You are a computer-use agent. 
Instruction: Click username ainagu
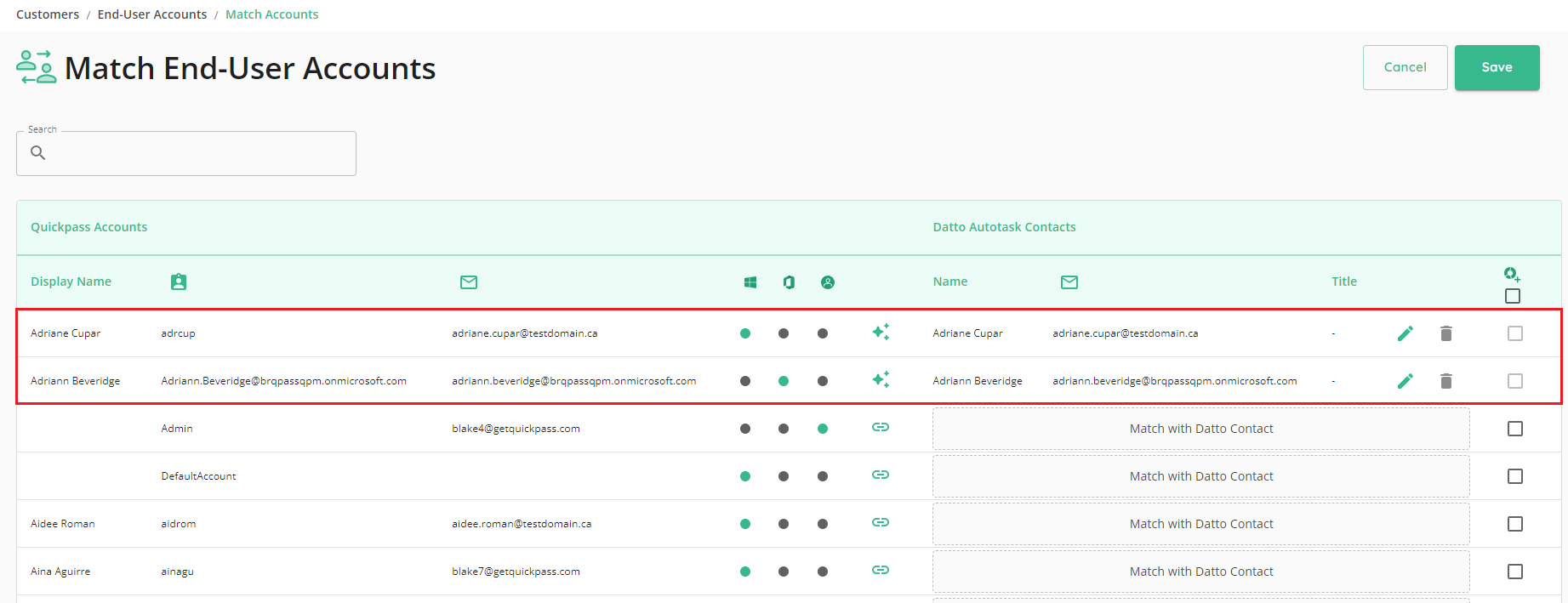(178, 572)
